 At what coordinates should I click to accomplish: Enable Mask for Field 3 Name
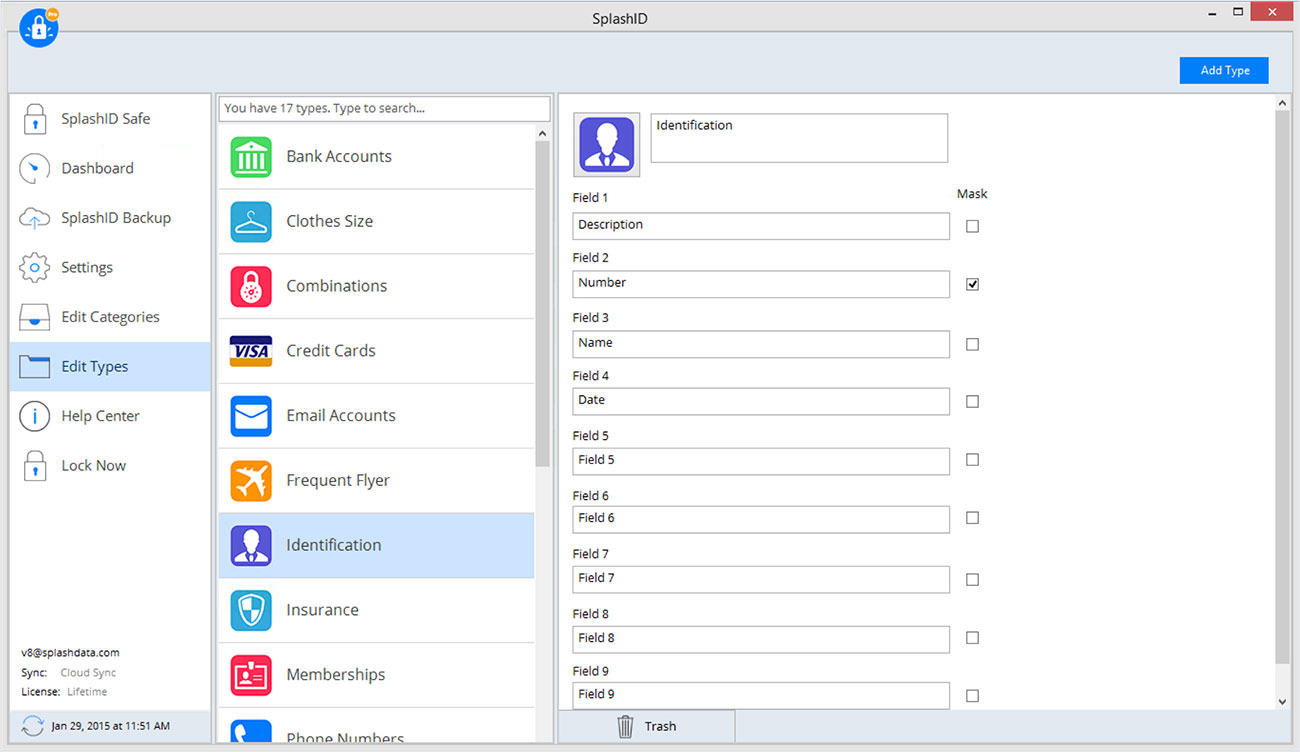tap(972, 344)
